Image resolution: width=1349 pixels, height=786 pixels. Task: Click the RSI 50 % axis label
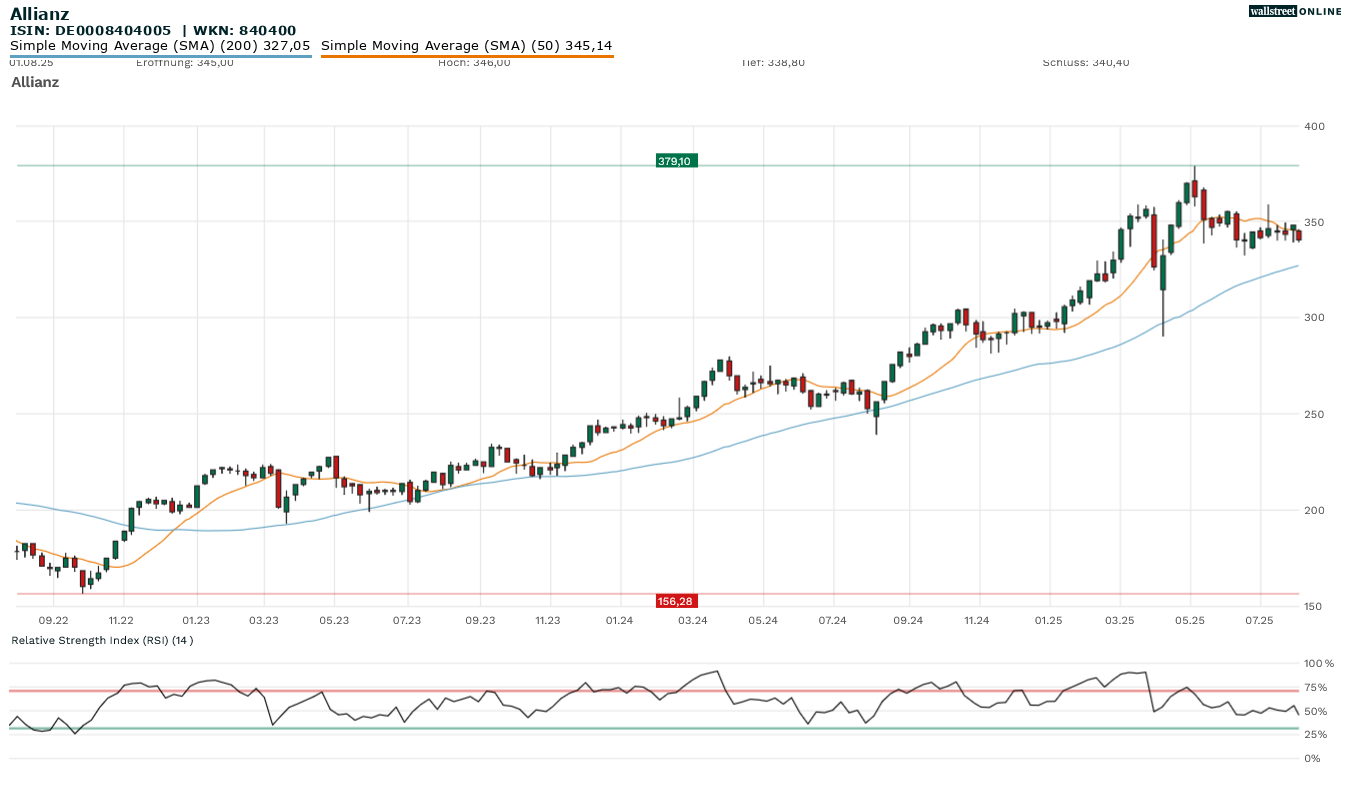[x=1316, y=712]
